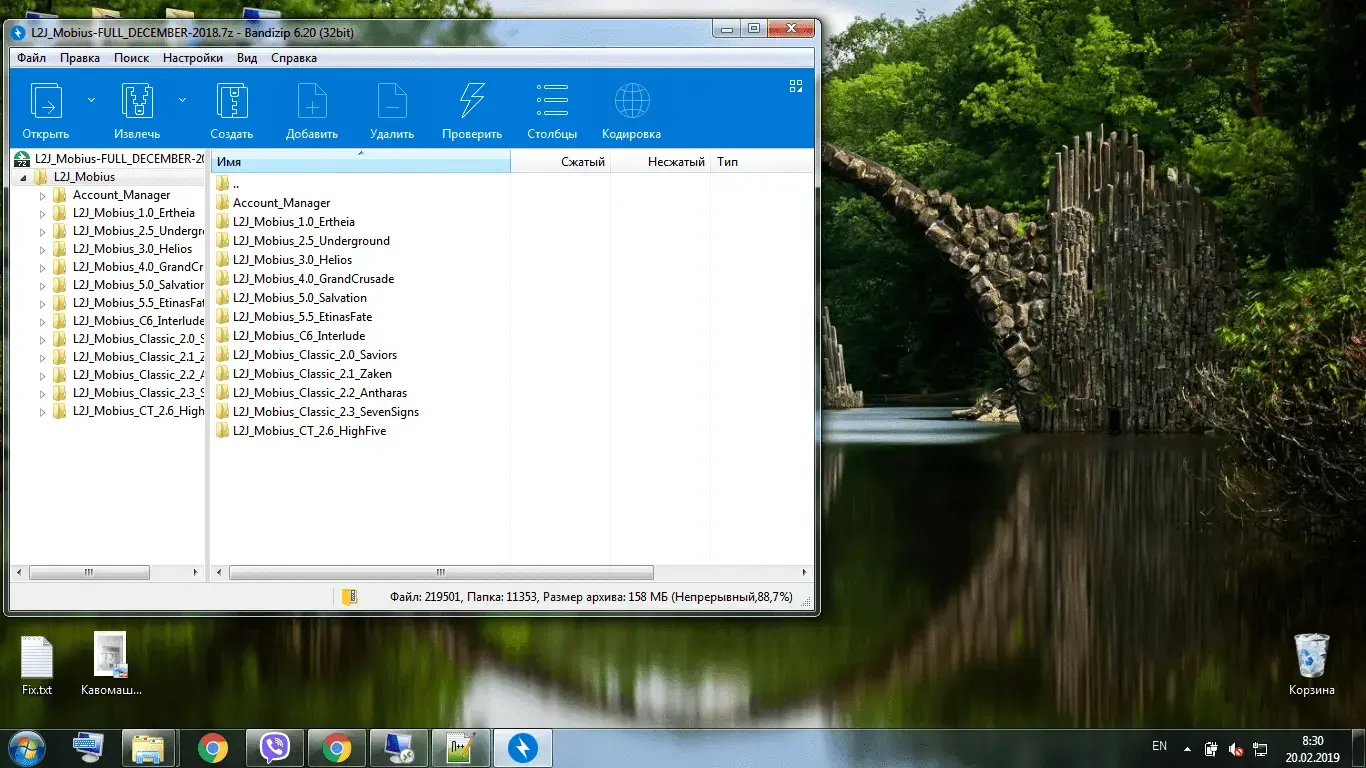Show hidden tray icons arrow
Viewport: 1366px width, 768px height.
tap(1187, 748)
